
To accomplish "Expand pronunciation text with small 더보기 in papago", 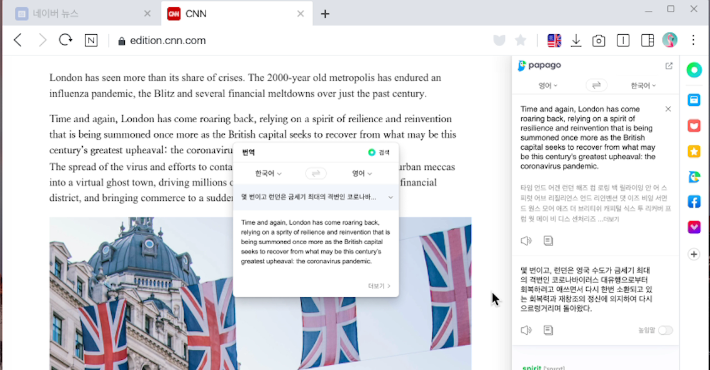I will pos(611,219).
